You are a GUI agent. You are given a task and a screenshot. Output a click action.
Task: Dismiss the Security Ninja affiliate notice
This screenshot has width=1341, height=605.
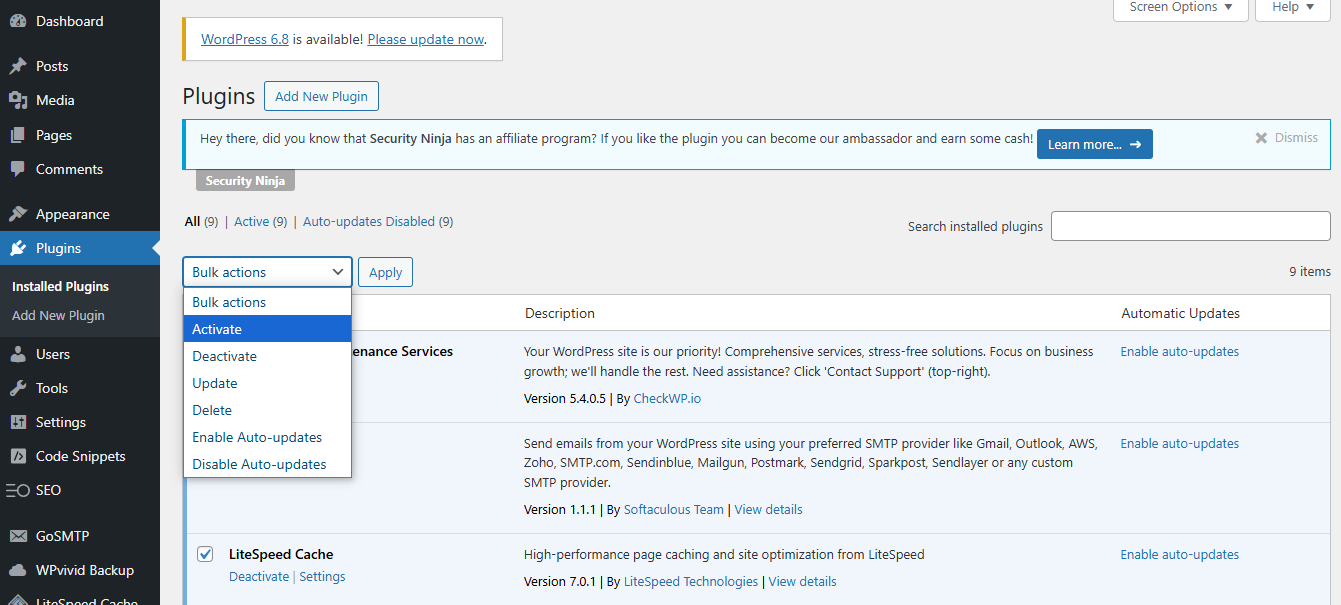[x=1287, y=138]
